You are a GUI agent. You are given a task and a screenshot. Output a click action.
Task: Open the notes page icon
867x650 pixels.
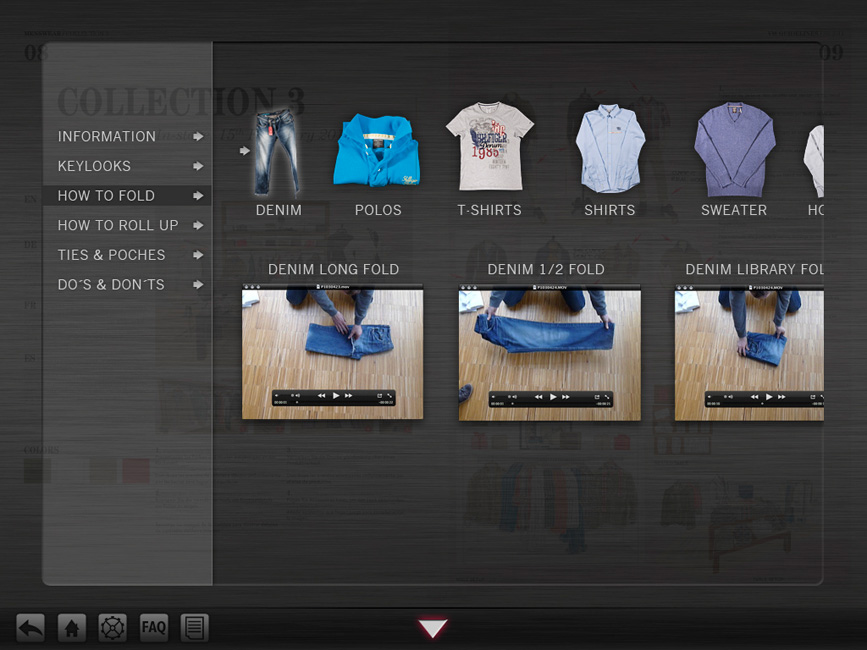coord(194,628)
